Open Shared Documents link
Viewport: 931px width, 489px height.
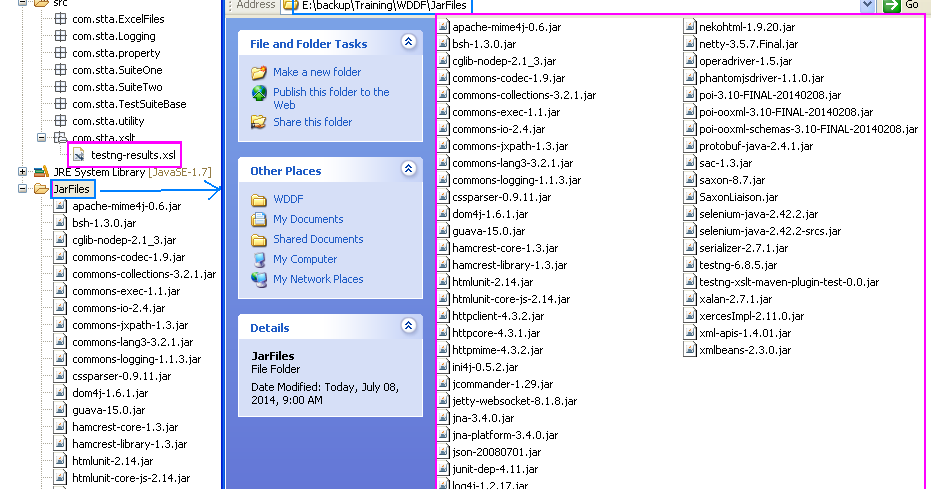pyautogui.click(x=318, y=239)
